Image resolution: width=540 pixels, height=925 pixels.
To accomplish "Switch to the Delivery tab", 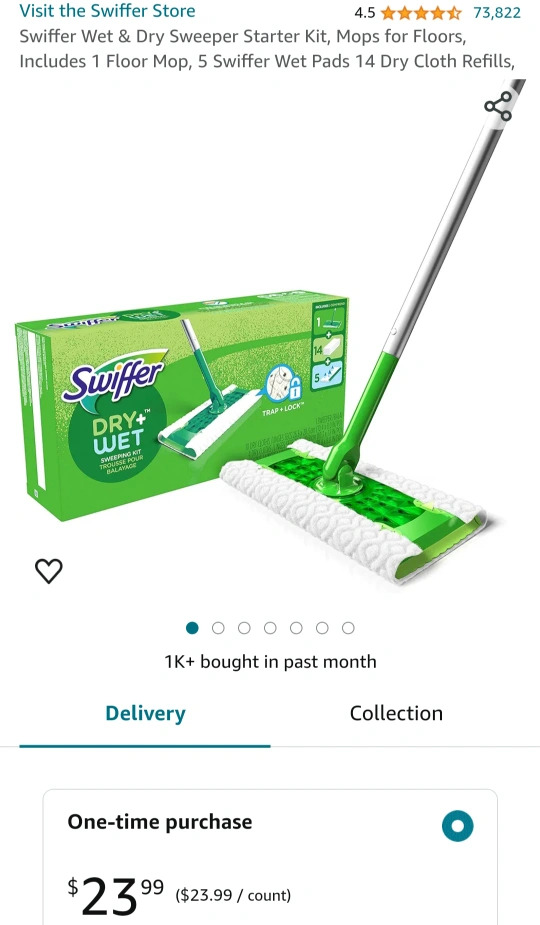I will pyautogui.click(x=145, y=713).
